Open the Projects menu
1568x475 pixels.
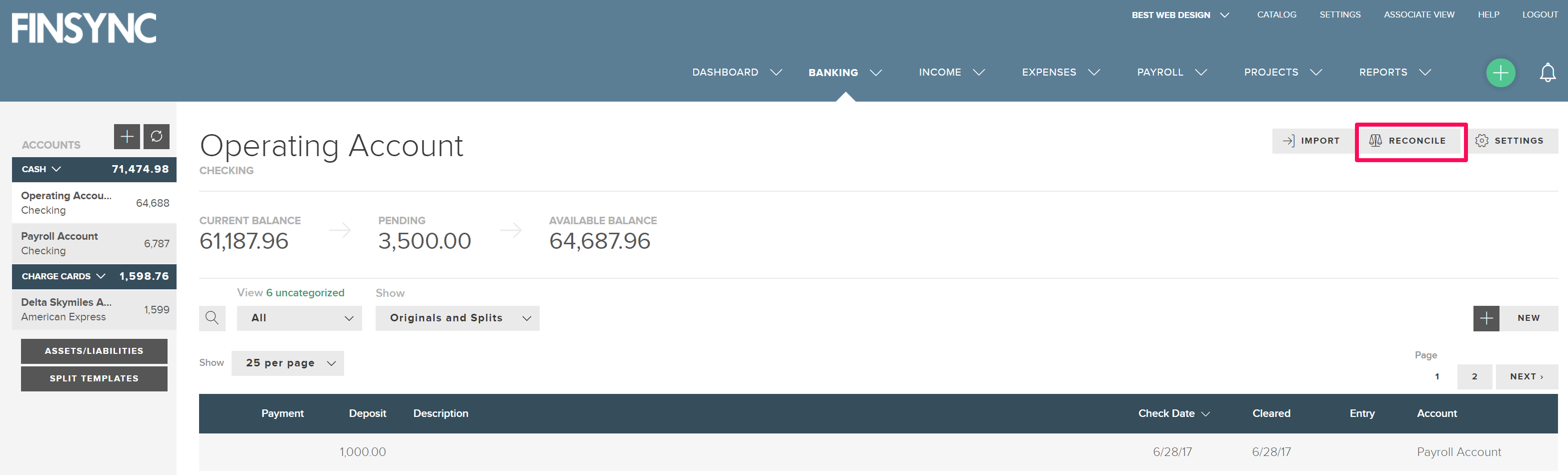[x=1282, y=73]
